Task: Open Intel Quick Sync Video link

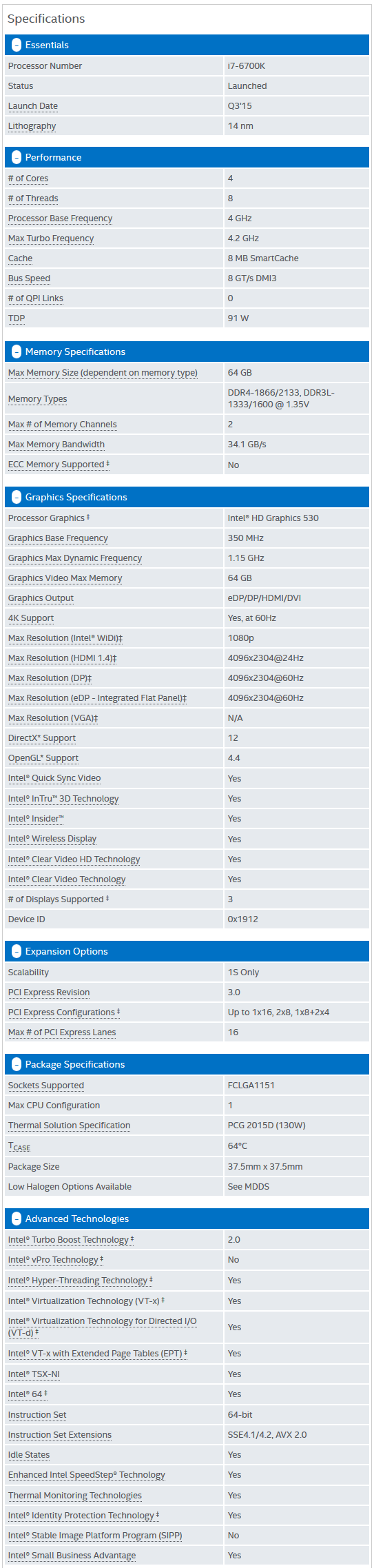Action: (54, 778)
